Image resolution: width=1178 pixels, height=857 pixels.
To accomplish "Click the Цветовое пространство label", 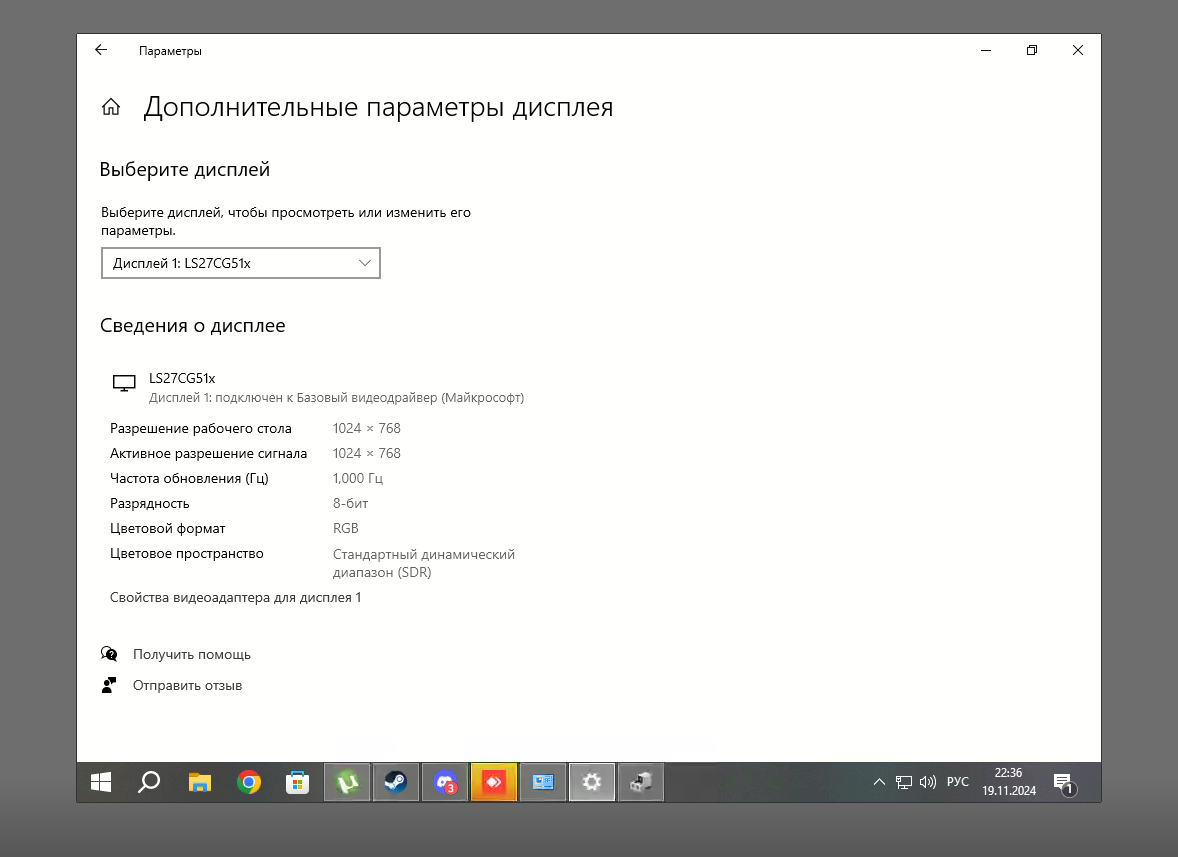I will pos(186,554).
